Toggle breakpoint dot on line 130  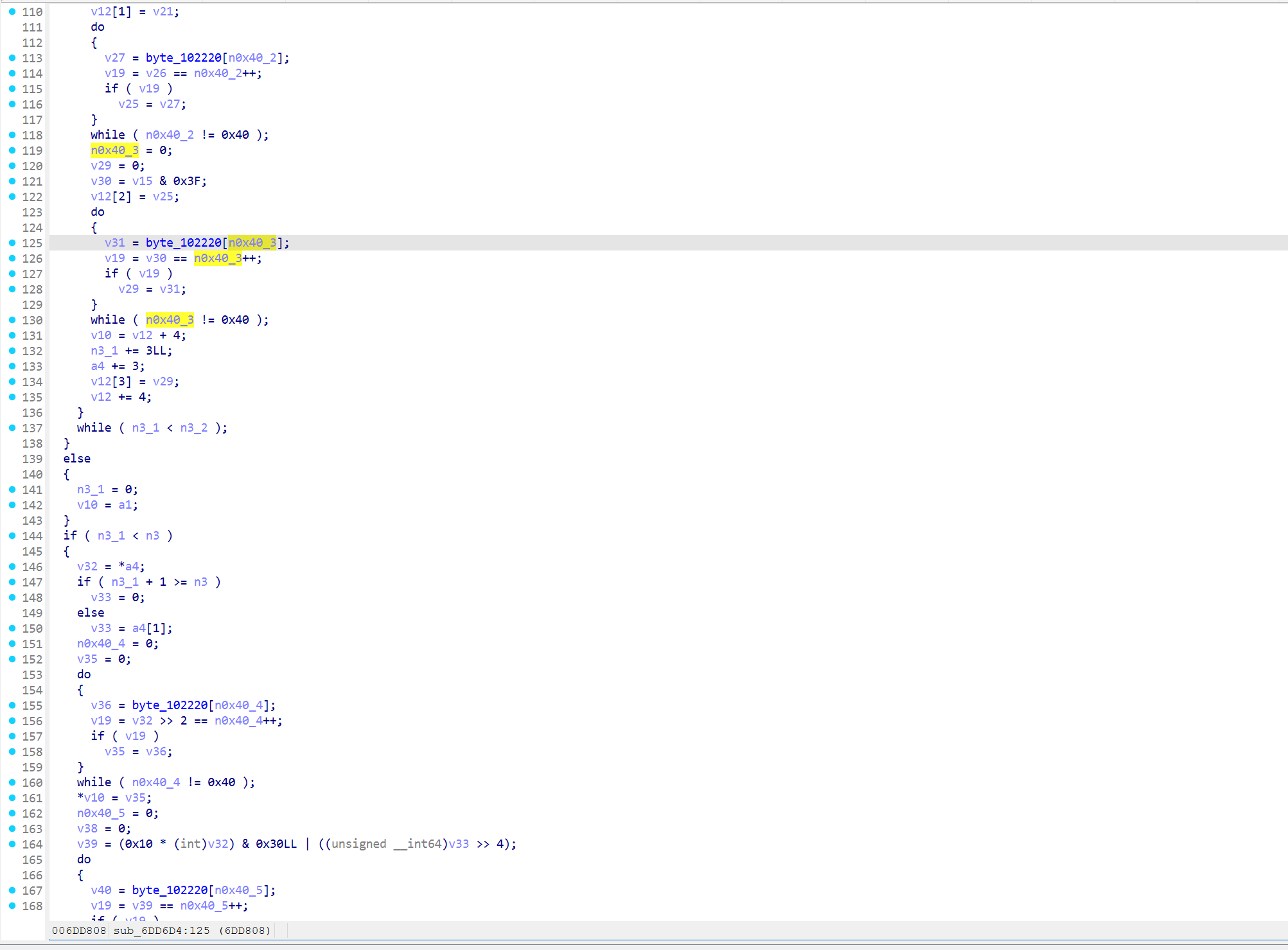point(12,320)
